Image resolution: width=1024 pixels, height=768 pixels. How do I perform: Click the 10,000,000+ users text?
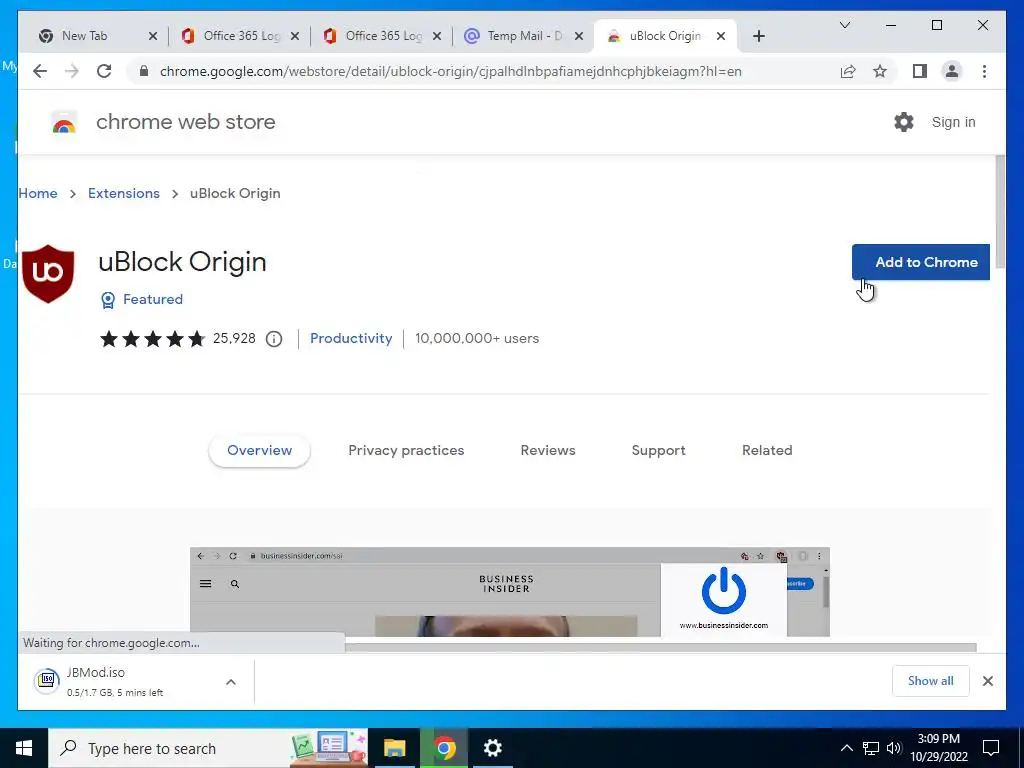477,338
